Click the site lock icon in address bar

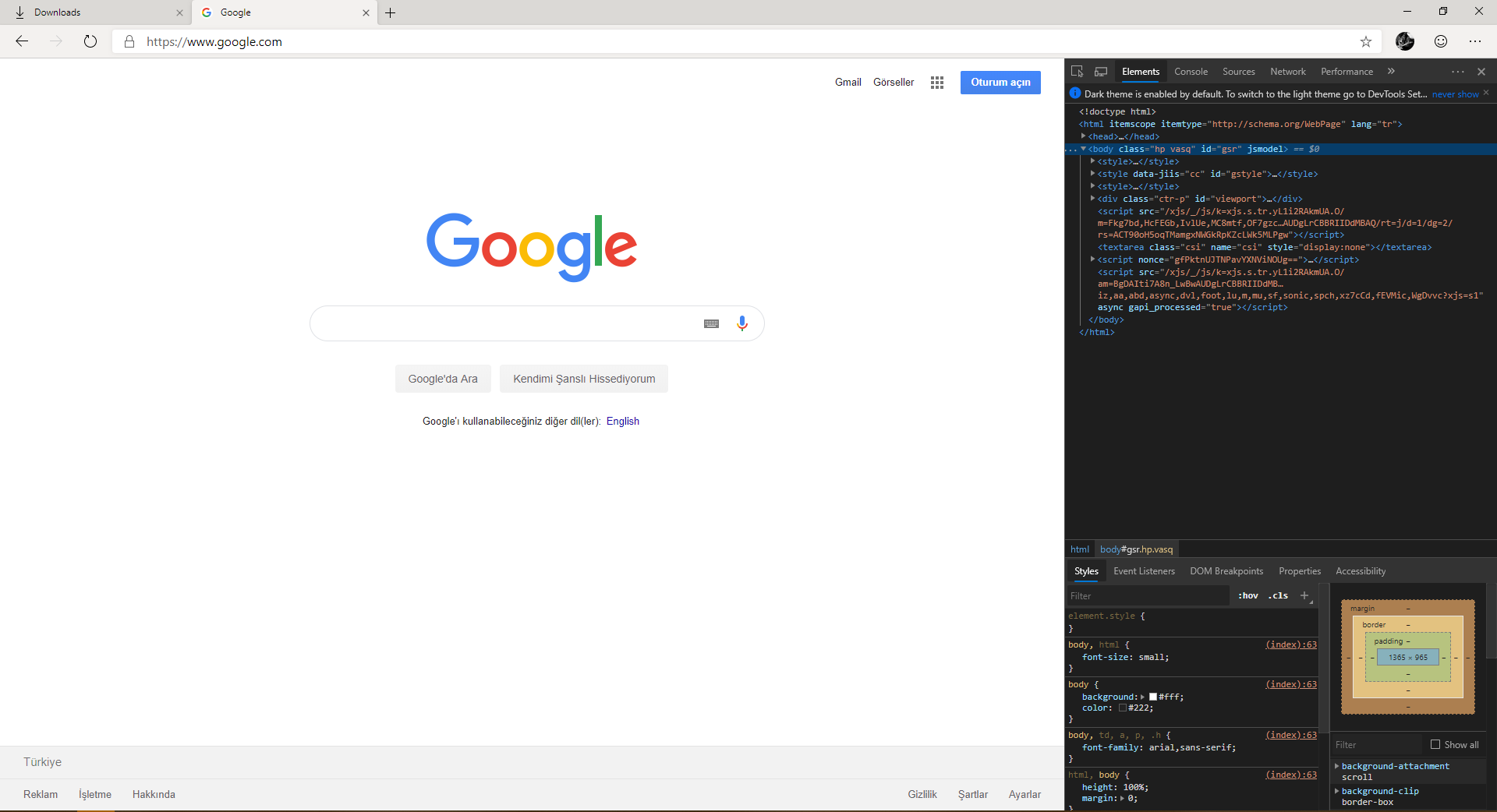[129, 41]
